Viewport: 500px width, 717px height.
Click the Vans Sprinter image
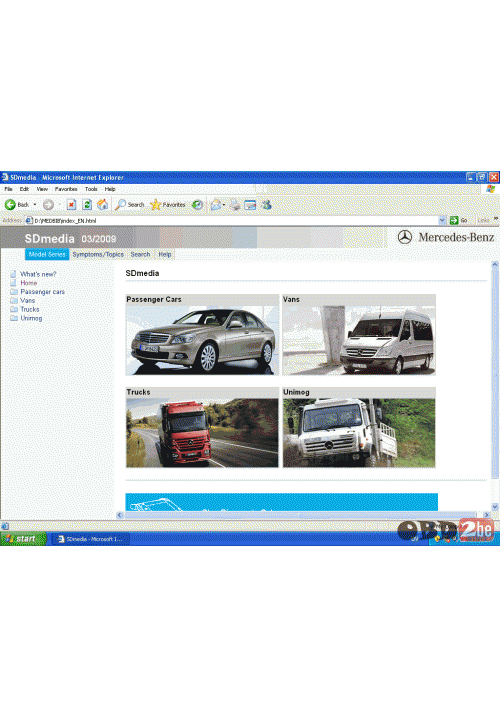(x=359, y=340)
